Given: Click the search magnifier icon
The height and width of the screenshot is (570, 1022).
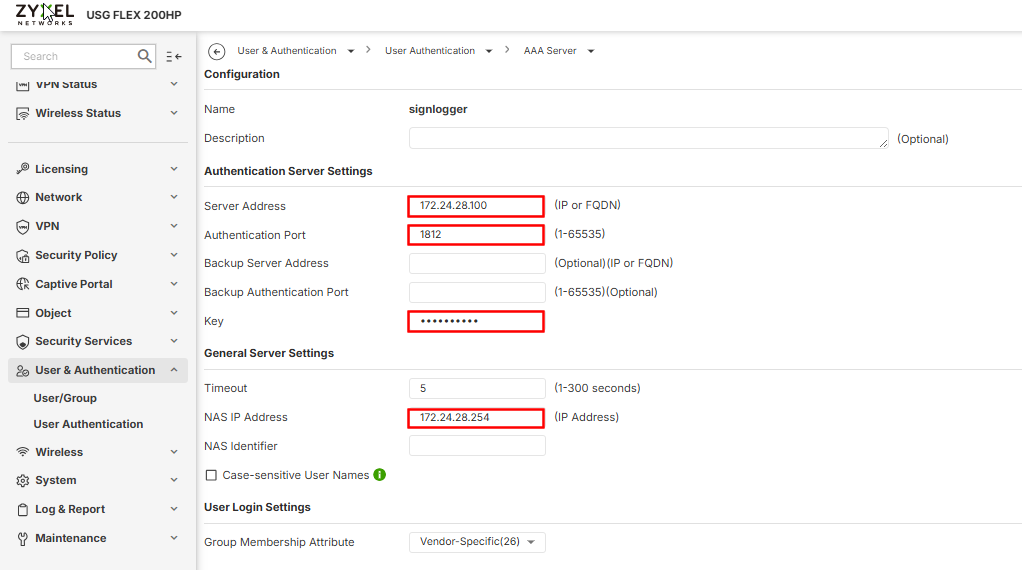Looking at the screenshot, I should pos(145,56).
